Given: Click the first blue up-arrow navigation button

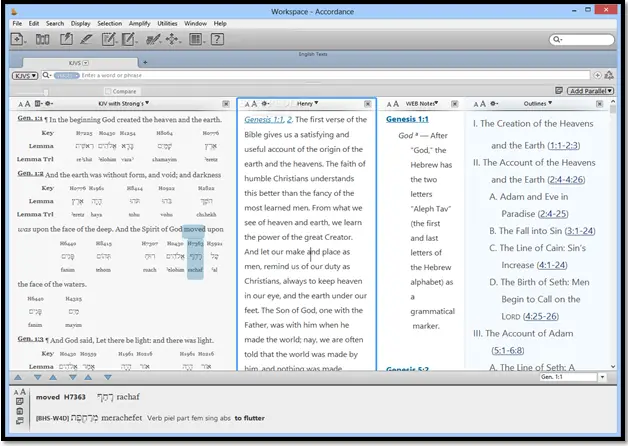Looking at the screenshot, I should (18, 377).
